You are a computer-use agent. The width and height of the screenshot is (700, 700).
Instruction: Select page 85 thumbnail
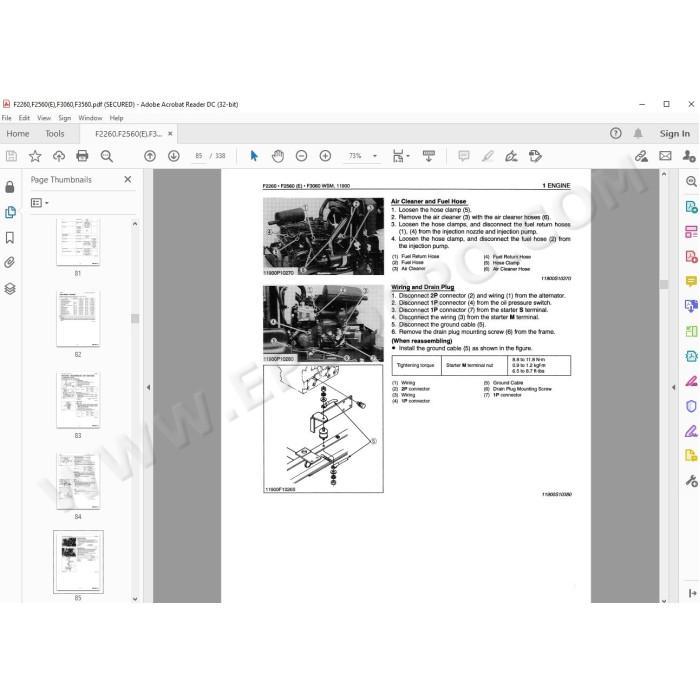(x=78, y=562)
